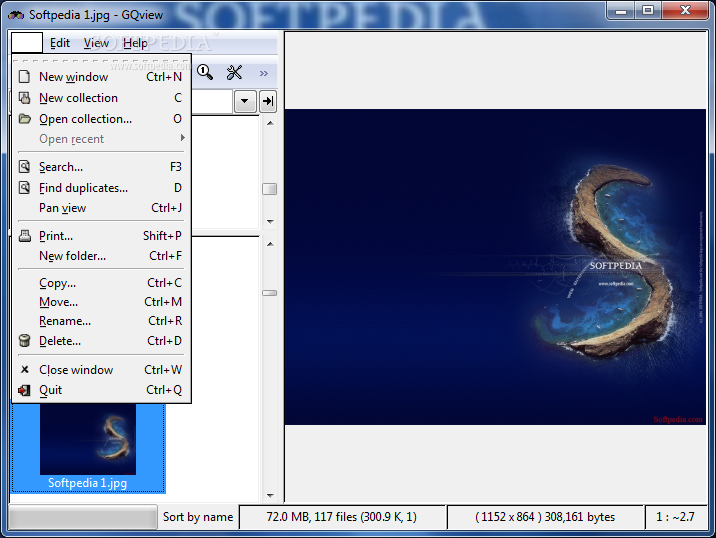Click the folder list scrollbar thumb
Image resolution: width=716 pixels, height=538 pixels.
tap(269, 189)
